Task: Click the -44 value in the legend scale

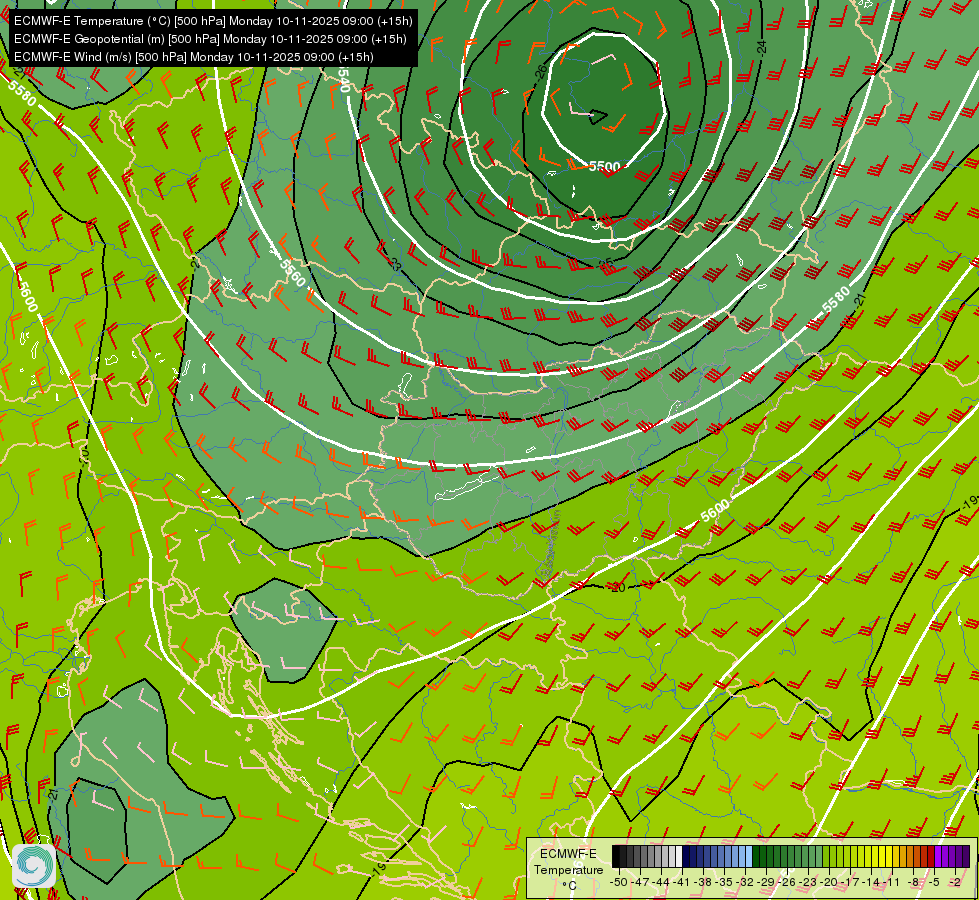Action: pyautogui.click(x=661, y=882)
